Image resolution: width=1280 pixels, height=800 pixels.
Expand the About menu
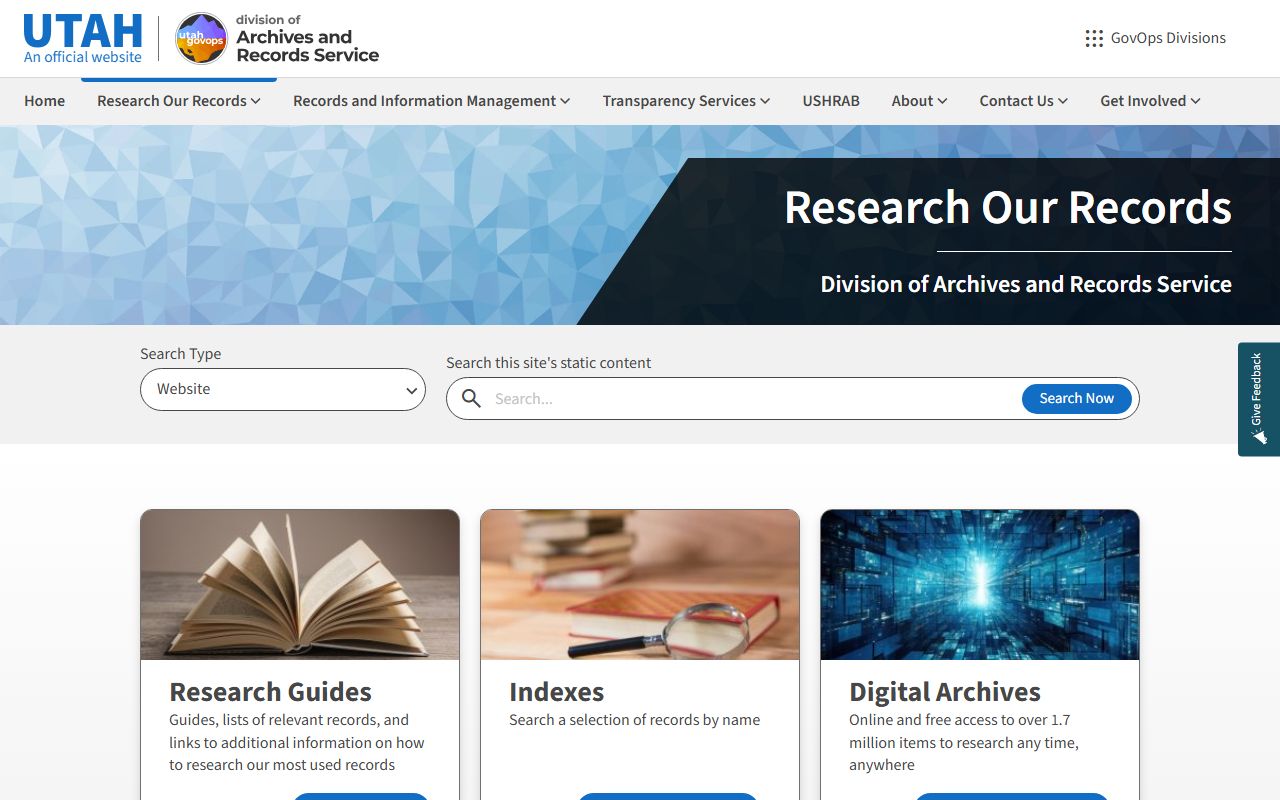tap(919, 101)
